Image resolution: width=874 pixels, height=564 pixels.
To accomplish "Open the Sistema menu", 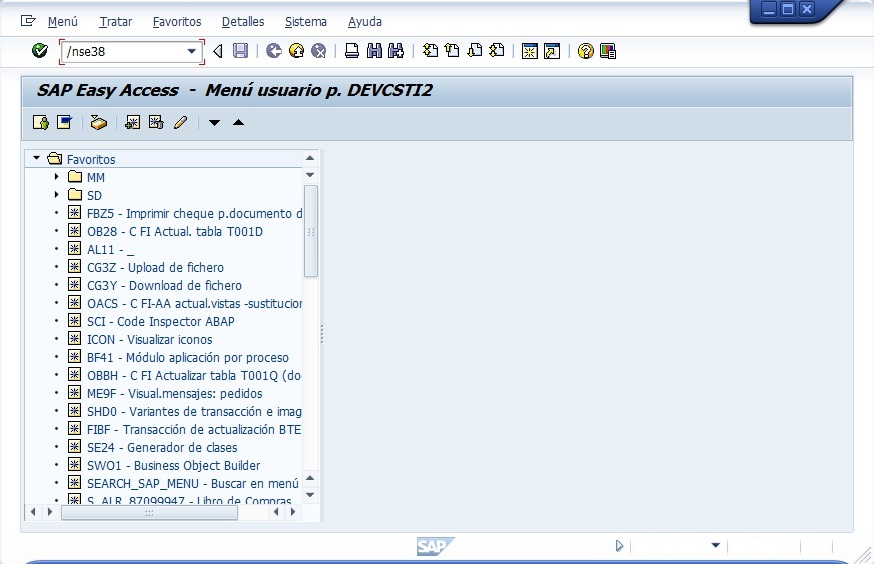I will coord(305,22).
